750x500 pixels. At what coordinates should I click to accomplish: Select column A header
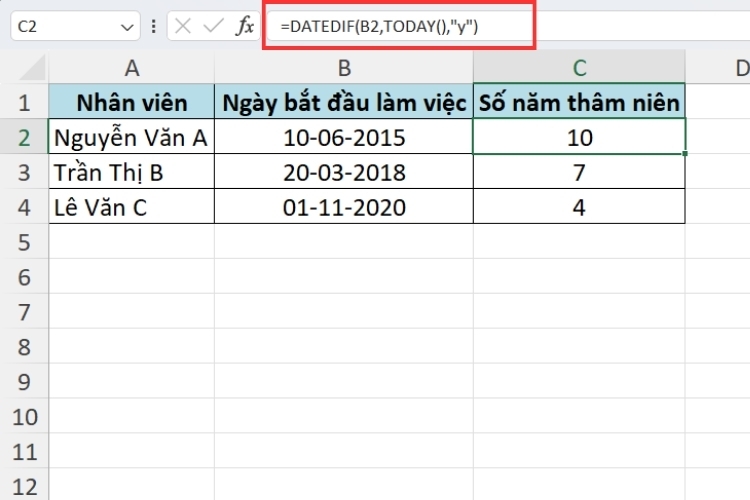coord(132,68)
